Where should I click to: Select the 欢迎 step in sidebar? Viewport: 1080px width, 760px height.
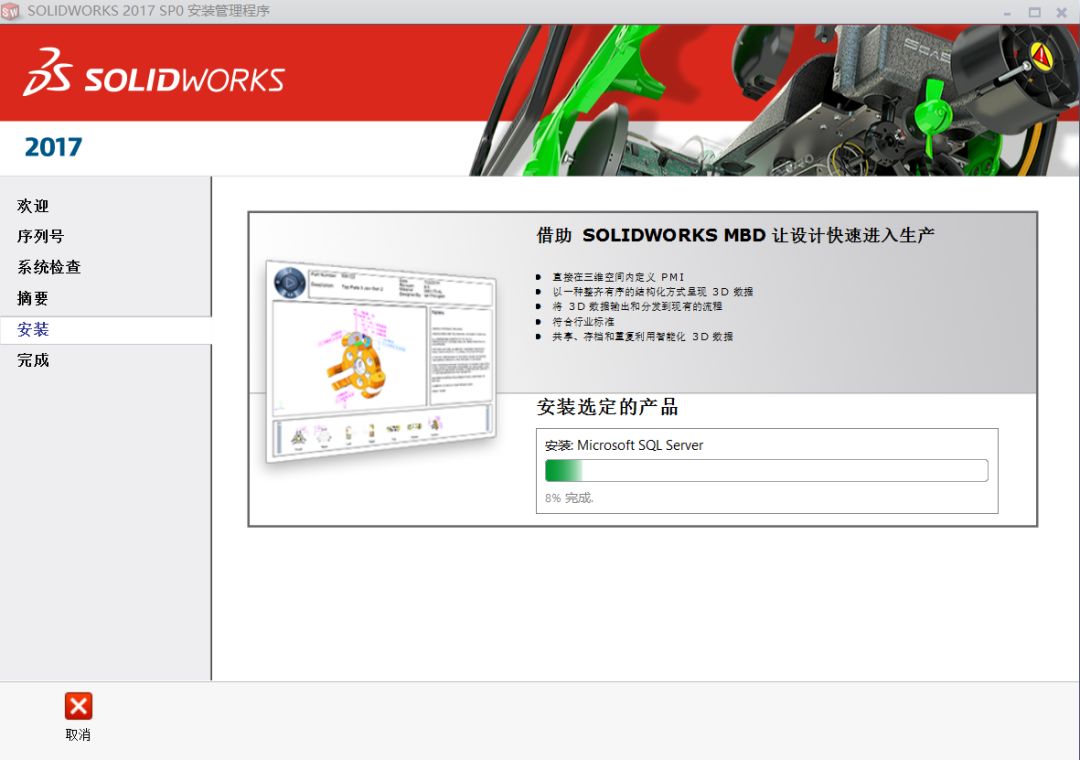33,205
